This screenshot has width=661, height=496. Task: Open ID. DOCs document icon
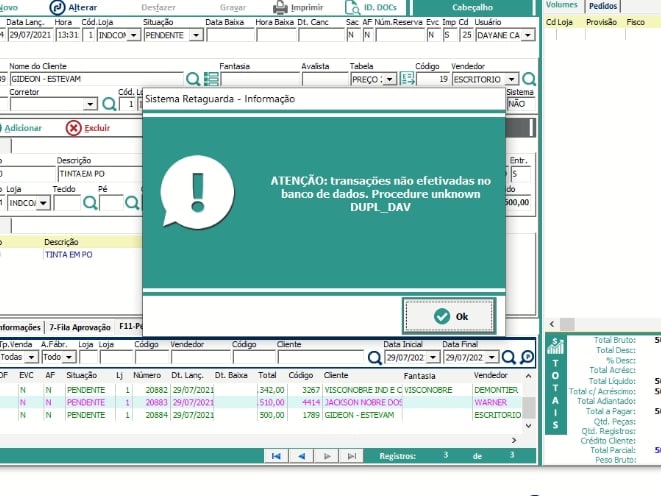coord(338,7)
